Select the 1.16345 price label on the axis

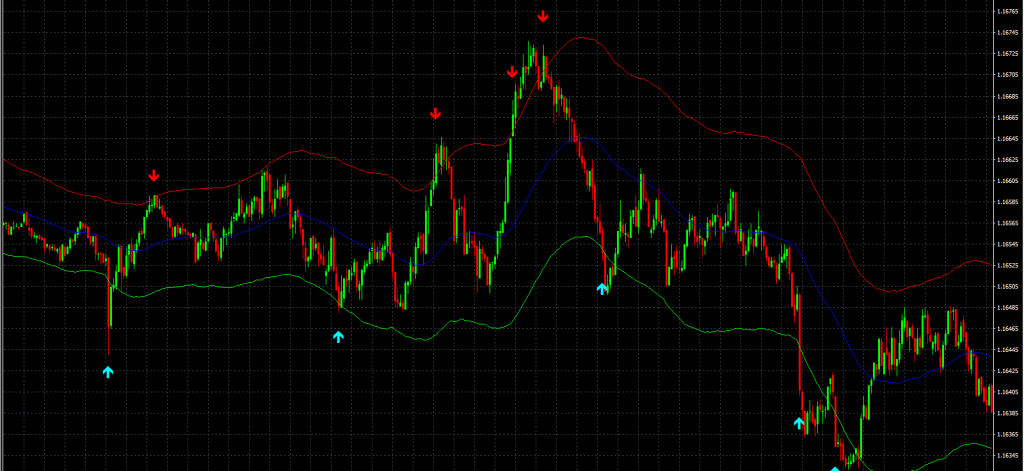coord(1007,455)
